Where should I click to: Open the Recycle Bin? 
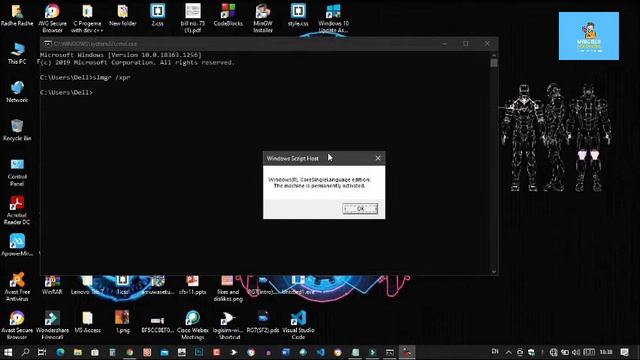pos(17,130)
